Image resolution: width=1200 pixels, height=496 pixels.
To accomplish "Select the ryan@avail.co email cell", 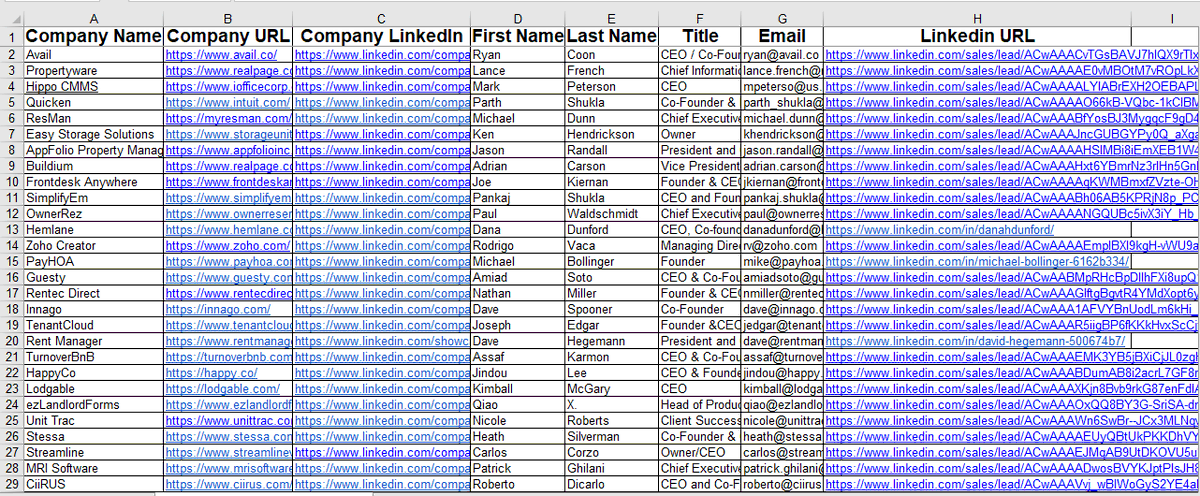I will [x=781, y=55].
